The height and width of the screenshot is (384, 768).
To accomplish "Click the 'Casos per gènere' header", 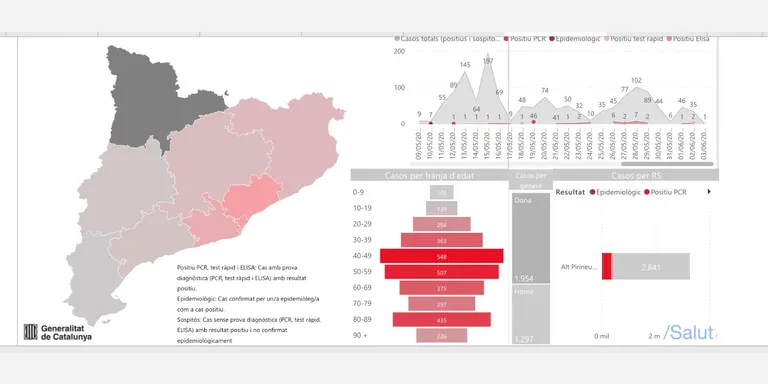I will [x=531, y=180].
